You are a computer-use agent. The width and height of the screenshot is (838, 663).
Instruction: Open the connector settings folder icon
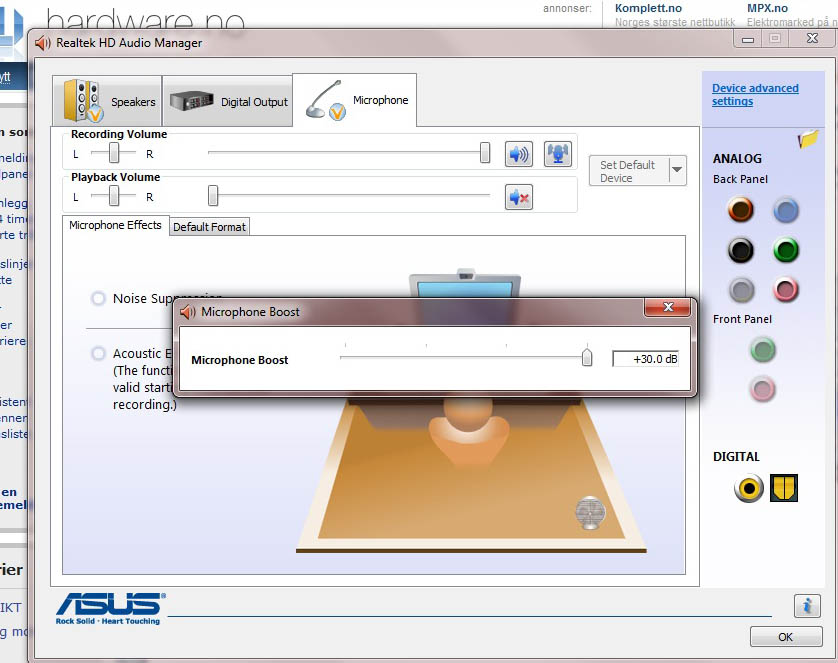tap(808, 139)
